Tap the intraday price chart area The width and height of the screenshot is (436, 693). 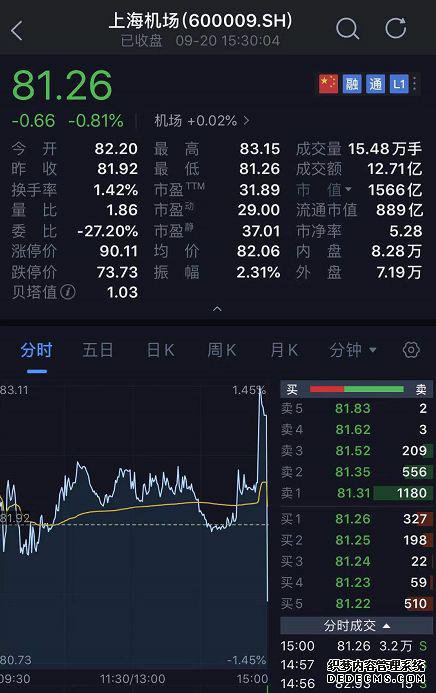point(134,526)
